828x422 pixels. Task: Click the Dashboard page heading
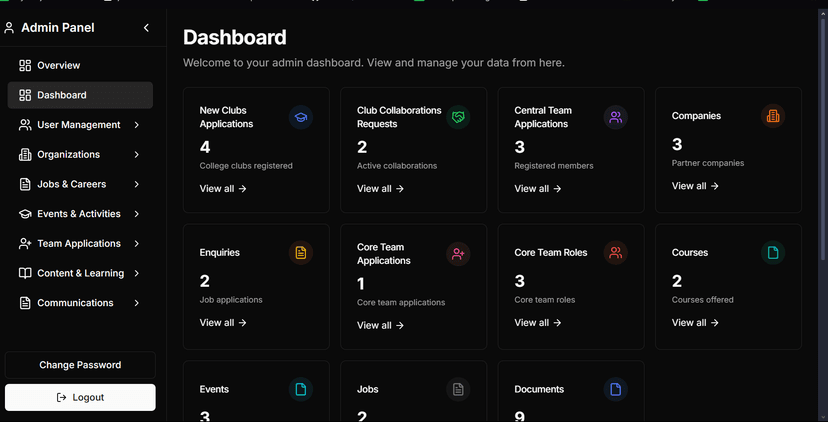tap(234, 38)
